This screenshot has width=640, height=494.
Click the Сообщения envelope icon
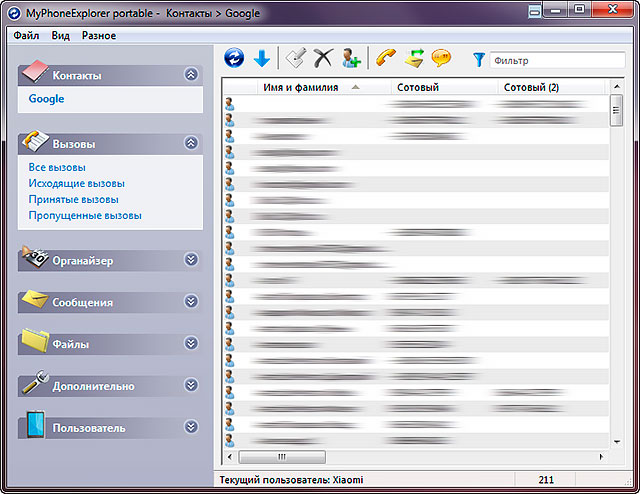tap(35, 299)
